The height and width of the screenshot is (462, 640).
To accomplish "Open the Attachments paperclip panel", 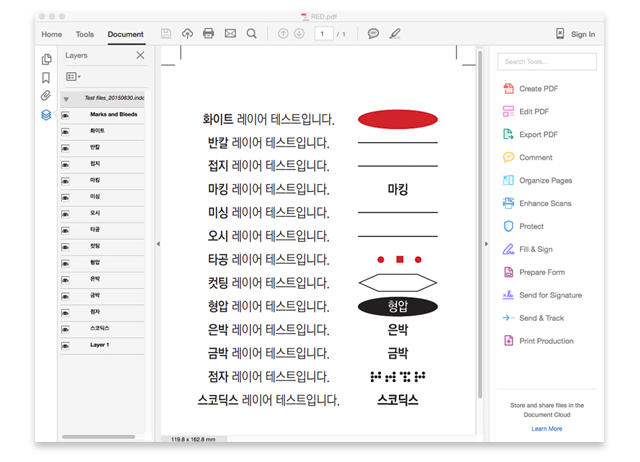I will click(x=46, y=96).
